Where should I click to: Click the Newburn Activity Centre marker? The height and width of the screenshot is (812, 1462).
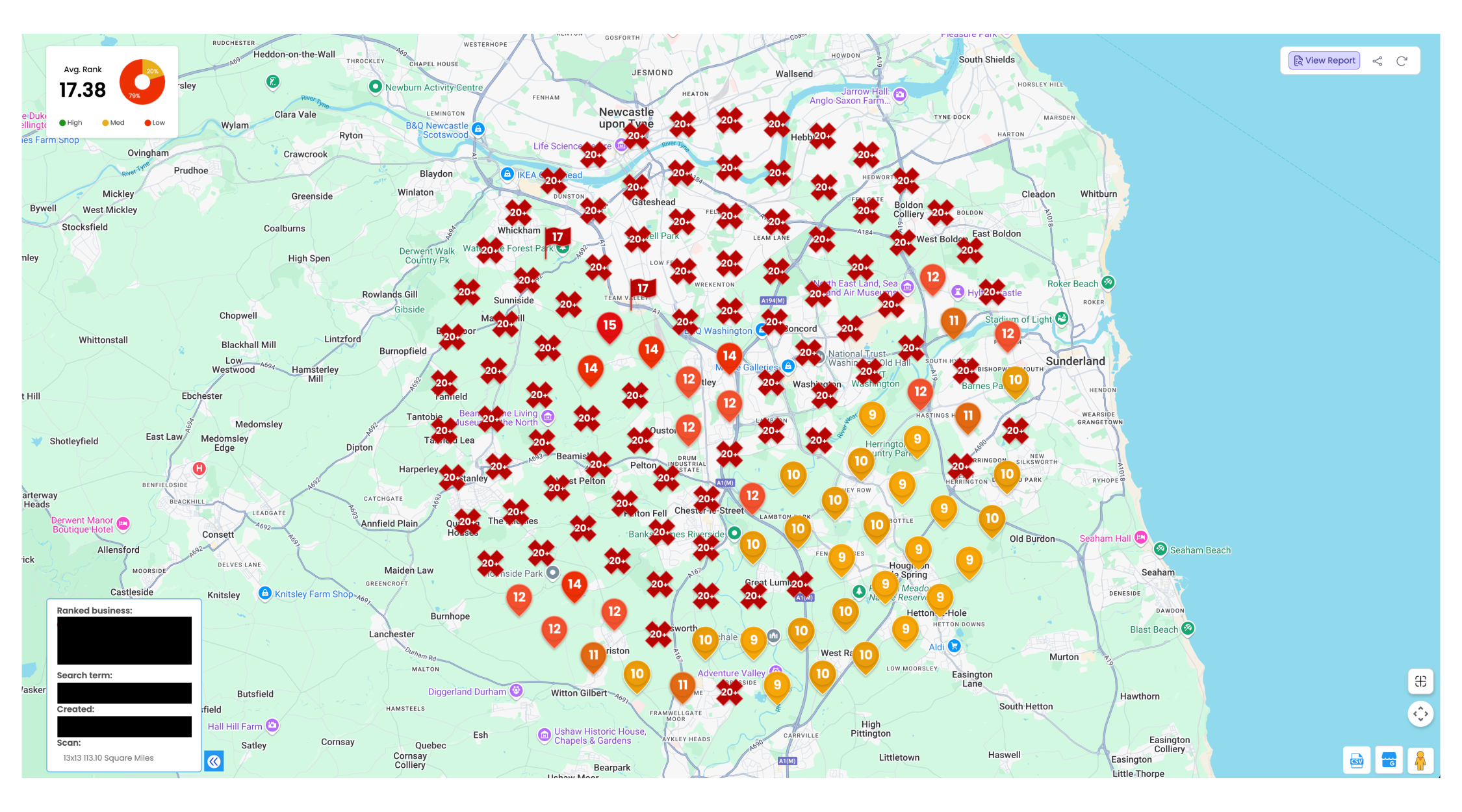(x=375, y=86)
